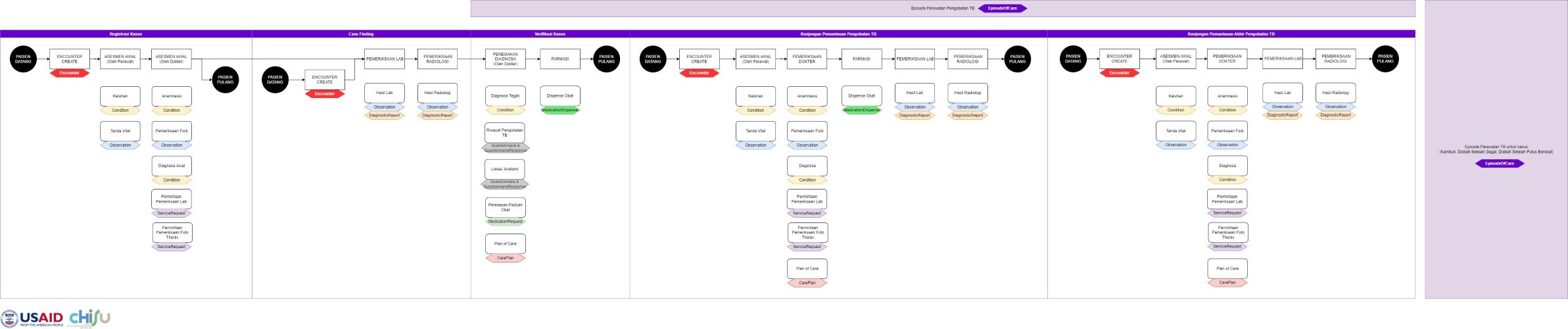Select the Case Finding section header
Screen dimensions: 1568x329
361,34
